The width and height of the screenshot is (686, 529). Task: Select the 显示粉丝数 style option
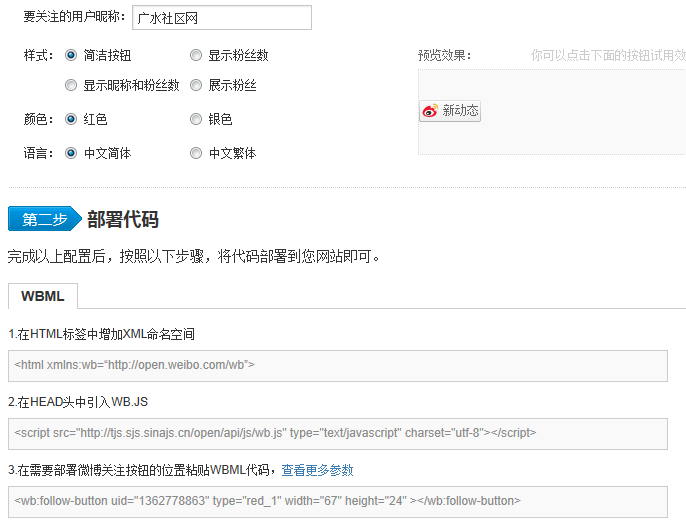pos(196,55)
